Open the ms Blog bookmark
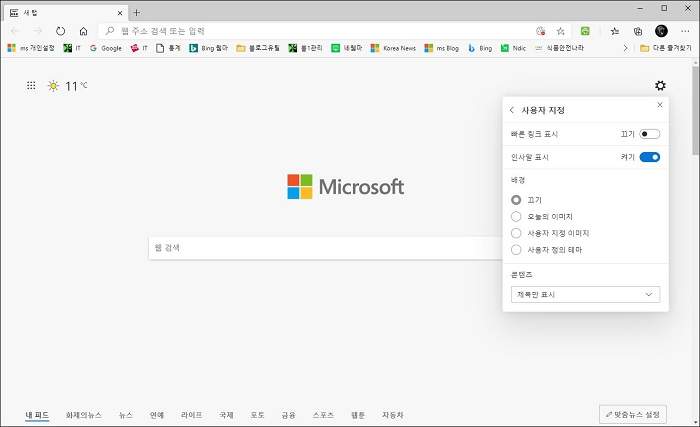Viewport: 700px width, 427px height. point(442,48)
